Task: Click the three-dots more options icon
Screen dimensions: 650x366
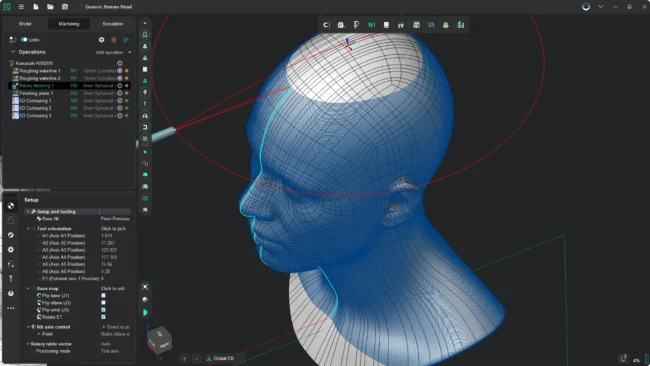Action: pos(11,308)
